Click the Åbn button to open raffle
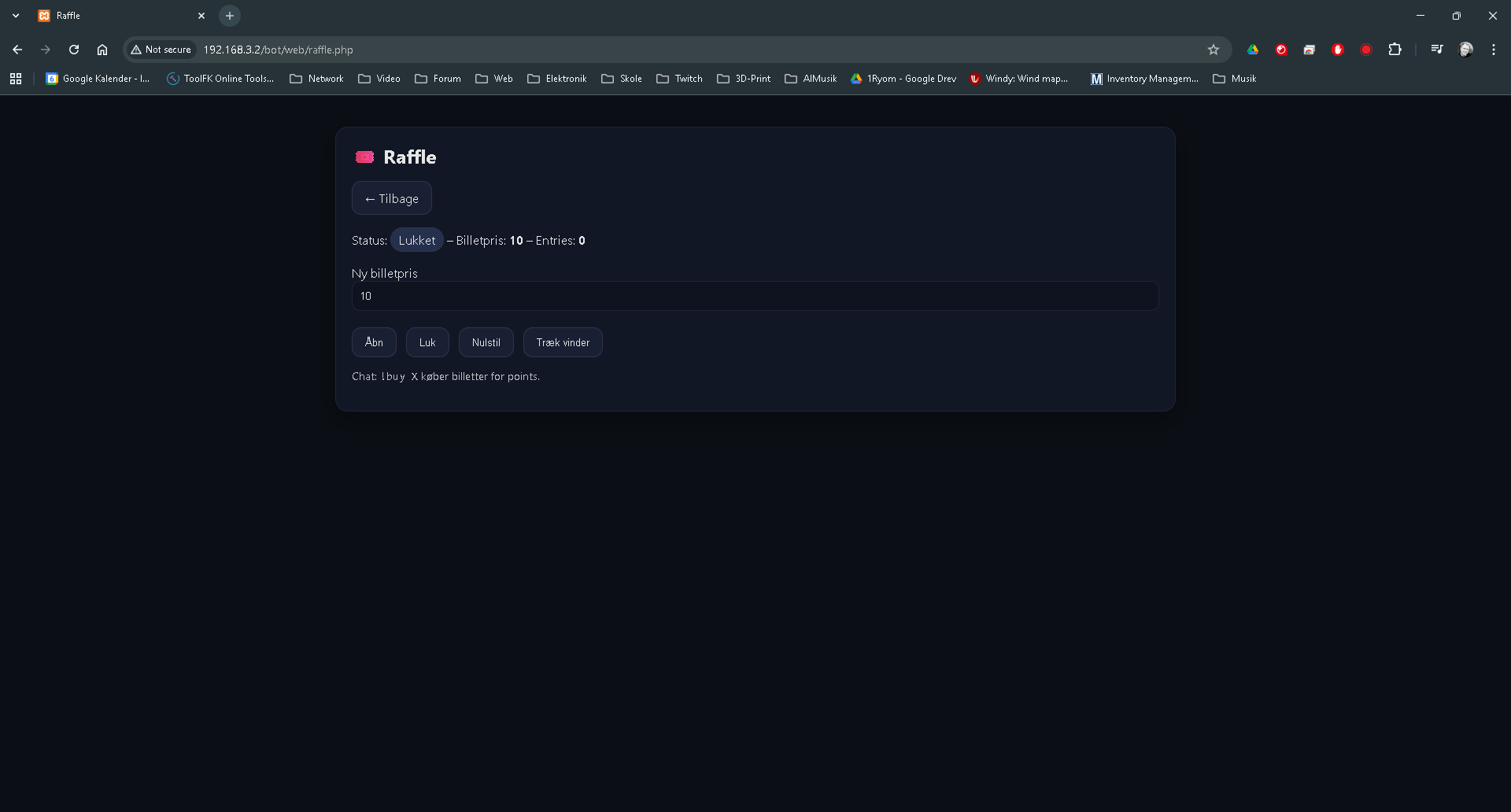1511x812 pixels. coord(374,342)
